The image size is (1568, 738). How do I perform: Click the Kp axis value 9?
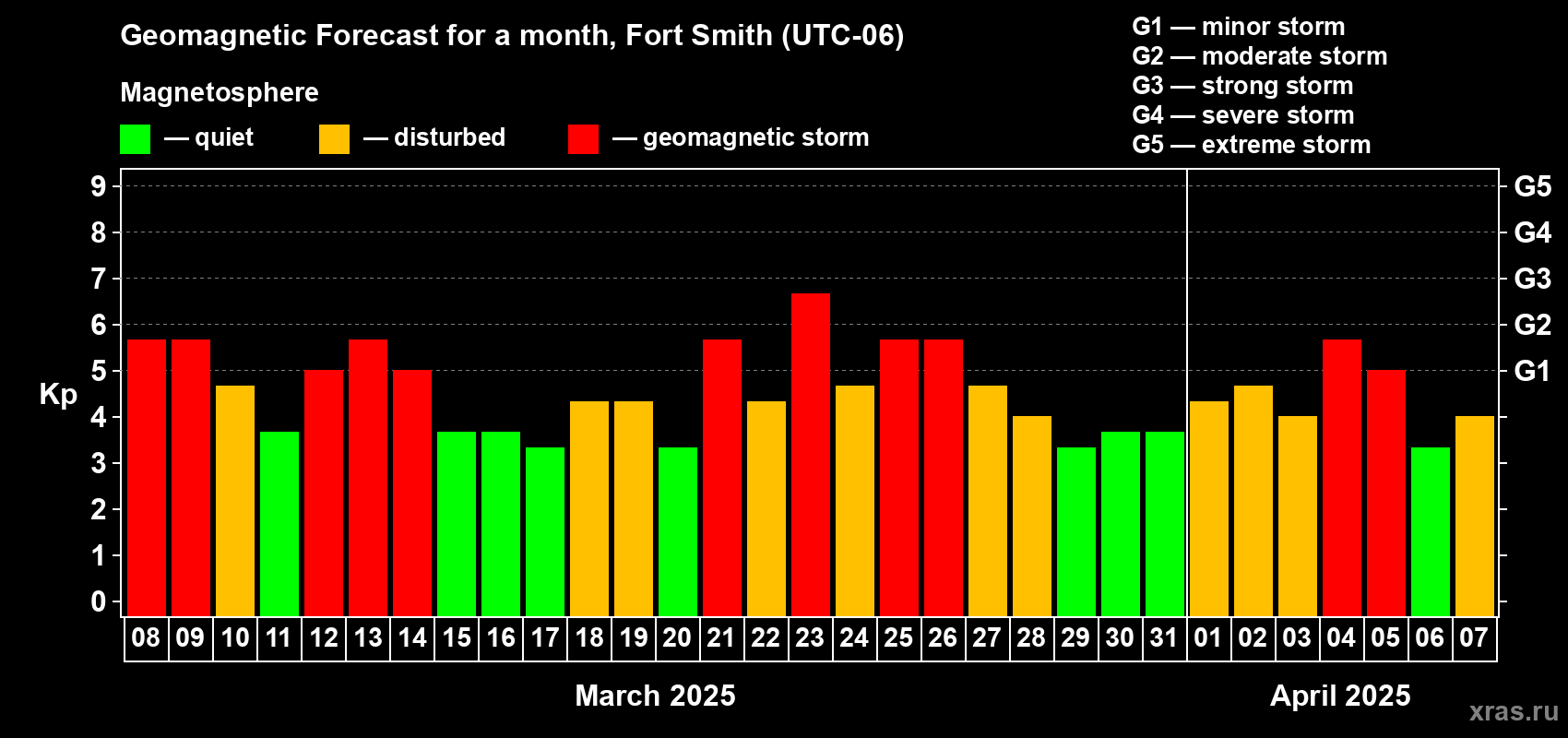point(99,186)
